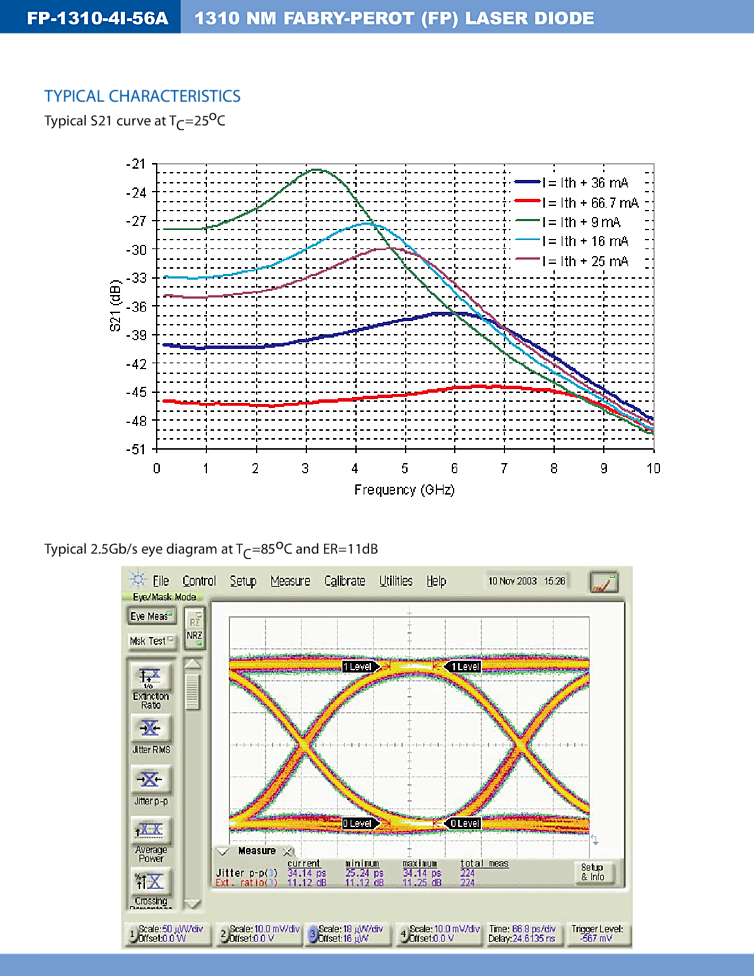Open the Utilities menu
This screenshot has width=754, height=976.
pyautogui.click(x=395, y=581)
